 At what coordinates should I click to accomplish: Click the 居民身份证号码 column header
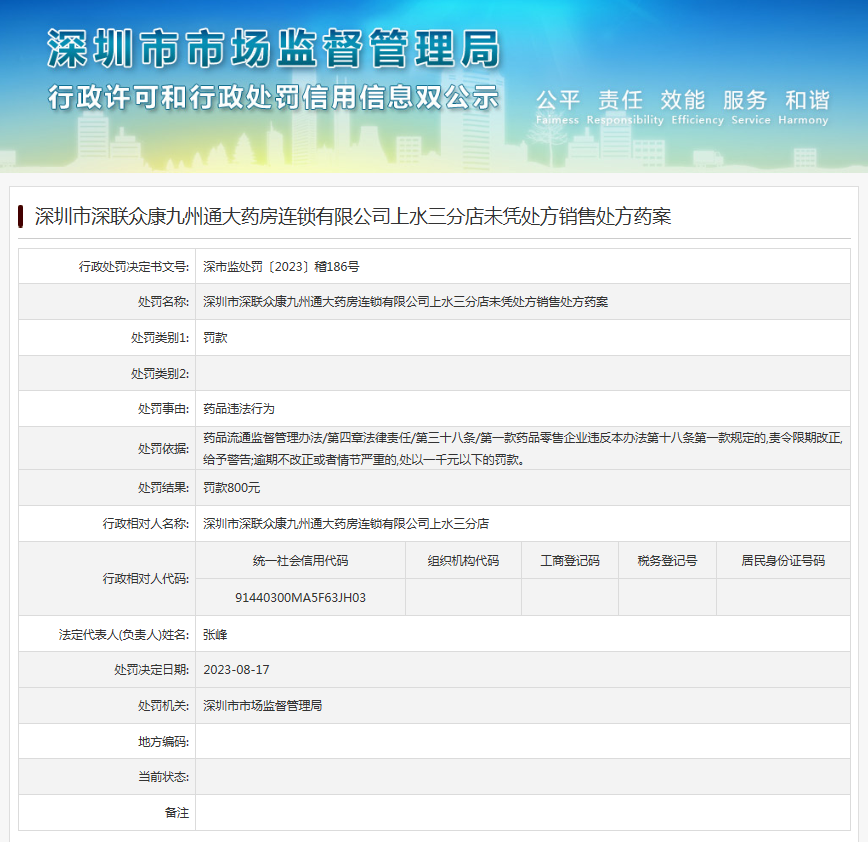[x=783, y=561]
